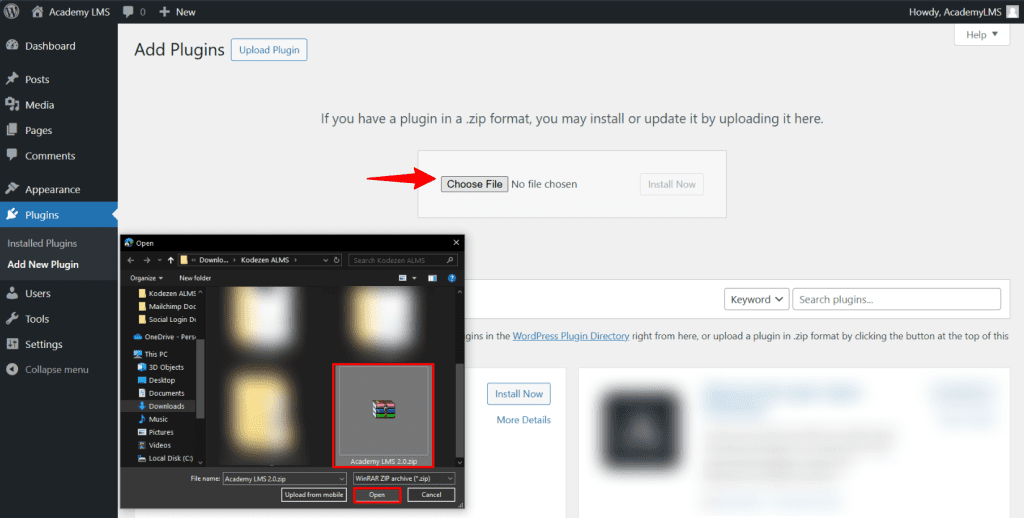Open Posts from the sidebar
The image size is (1024, 518).
37,79
